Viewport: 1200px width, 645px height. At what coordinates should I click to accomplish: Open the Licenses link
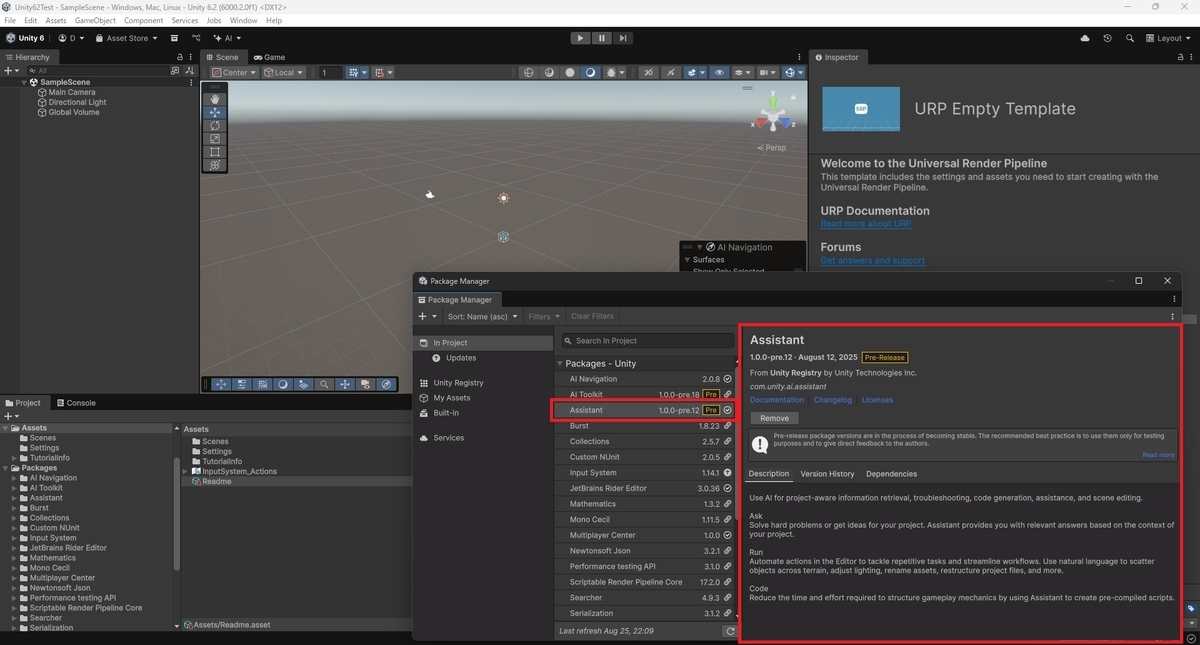877,400
